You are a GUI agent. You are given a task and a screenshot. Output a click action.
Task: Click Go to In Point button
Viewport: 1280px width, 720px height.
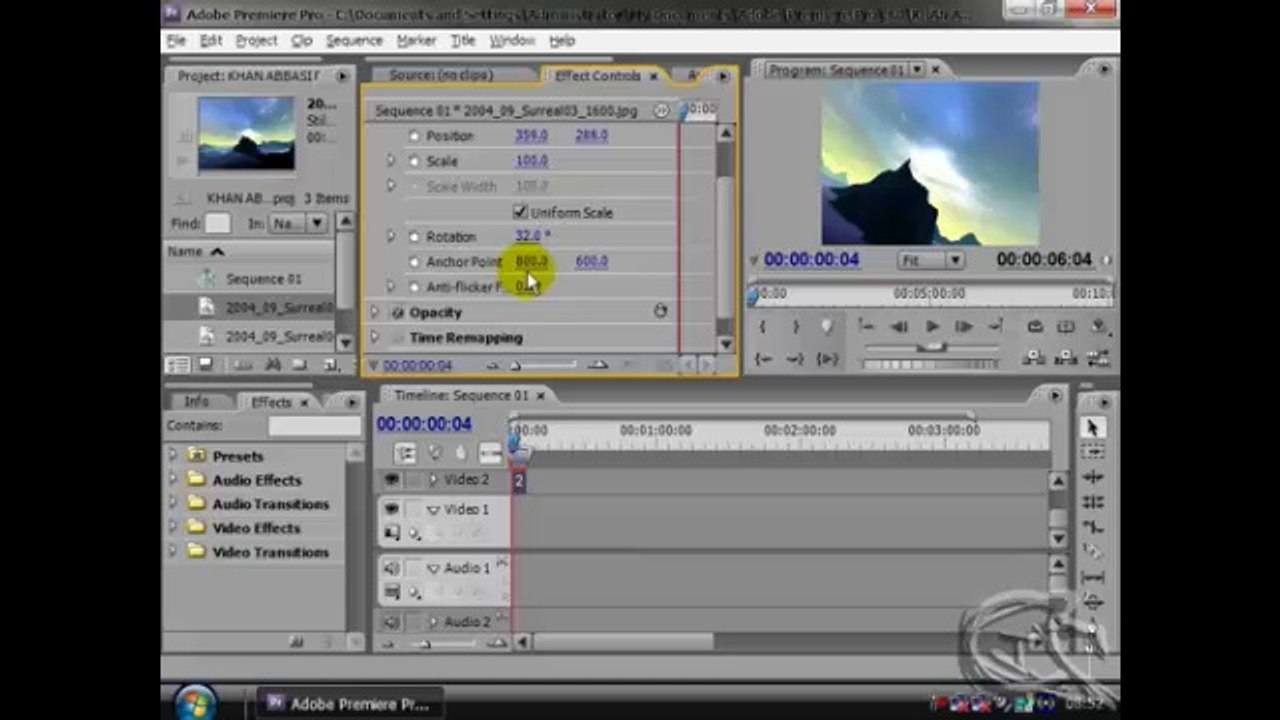click(763, 358)
